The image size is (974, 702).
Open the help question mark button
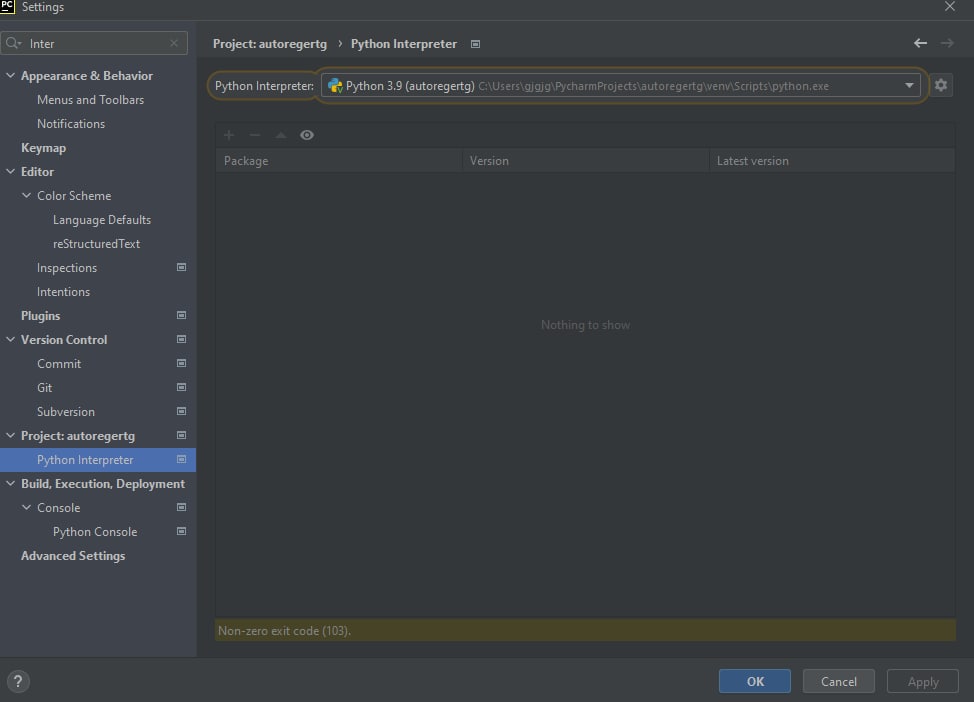pos(18,681)
